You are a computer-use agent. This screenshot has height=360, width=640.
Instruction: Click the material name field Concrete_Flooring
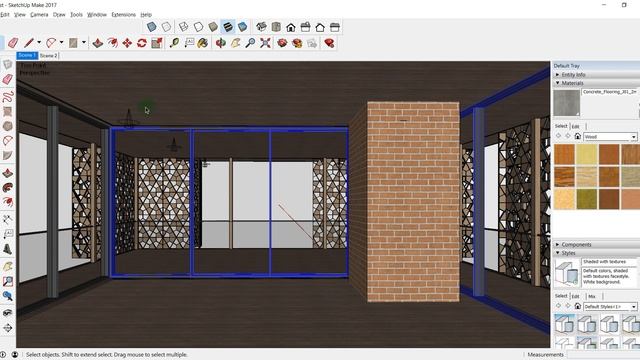pyautogui.click(x=609, y=92)
